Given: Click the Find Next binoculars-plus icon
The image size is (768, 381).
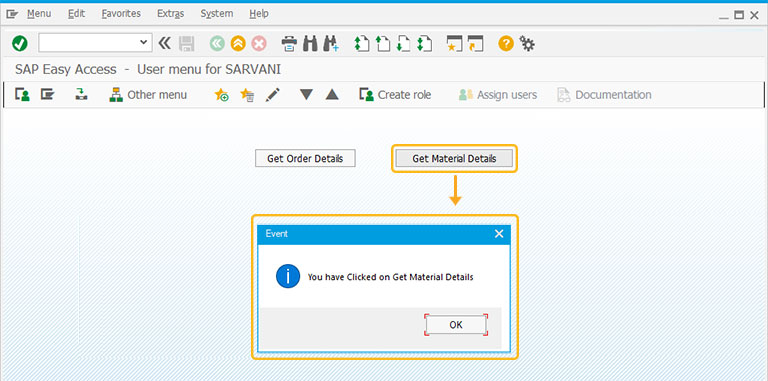Looking at the screenshot, I should [x=331, y=44].
